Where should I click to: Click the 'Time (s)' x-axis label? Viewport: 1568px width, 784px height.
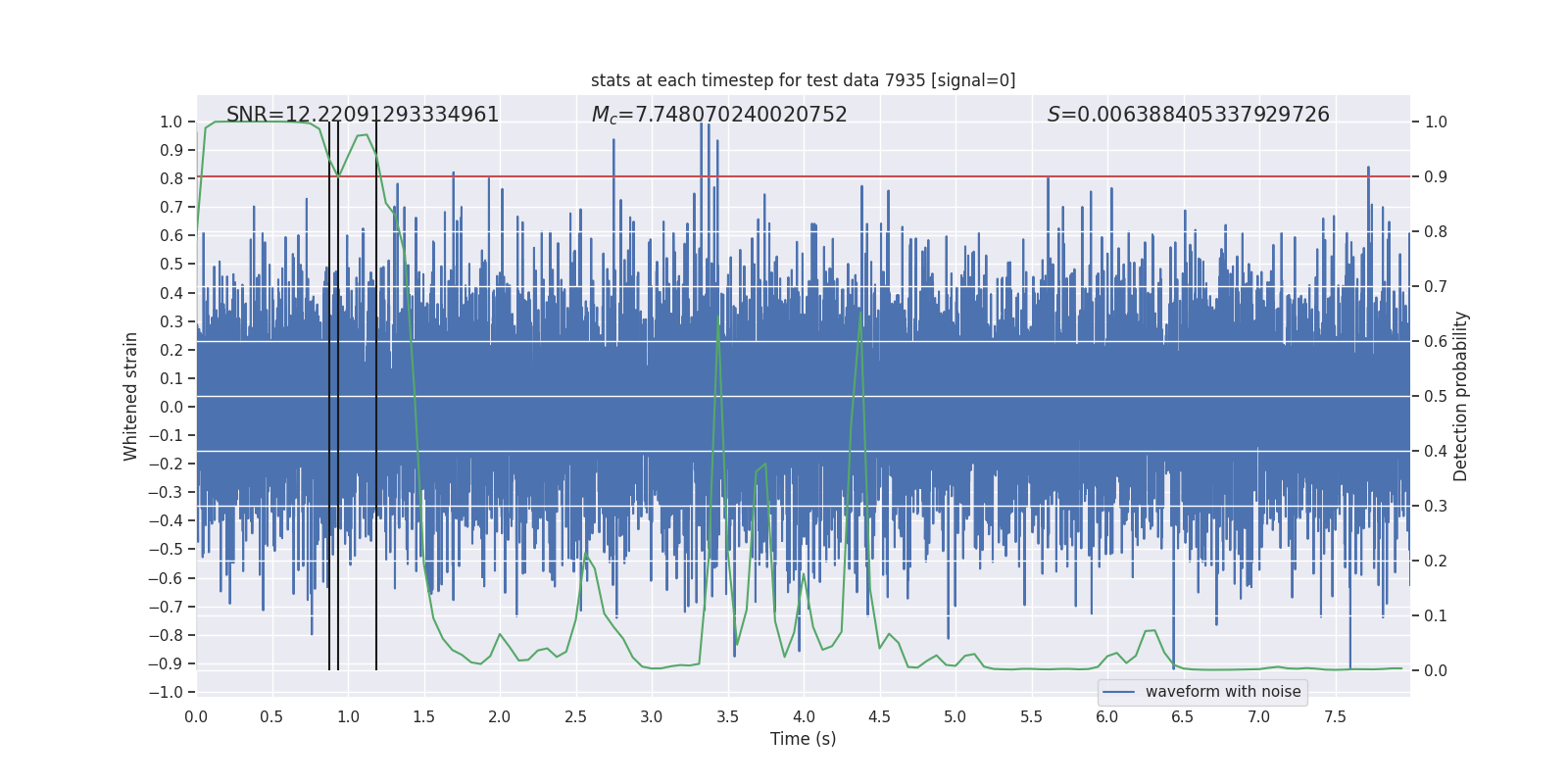(x=803, y=739)
